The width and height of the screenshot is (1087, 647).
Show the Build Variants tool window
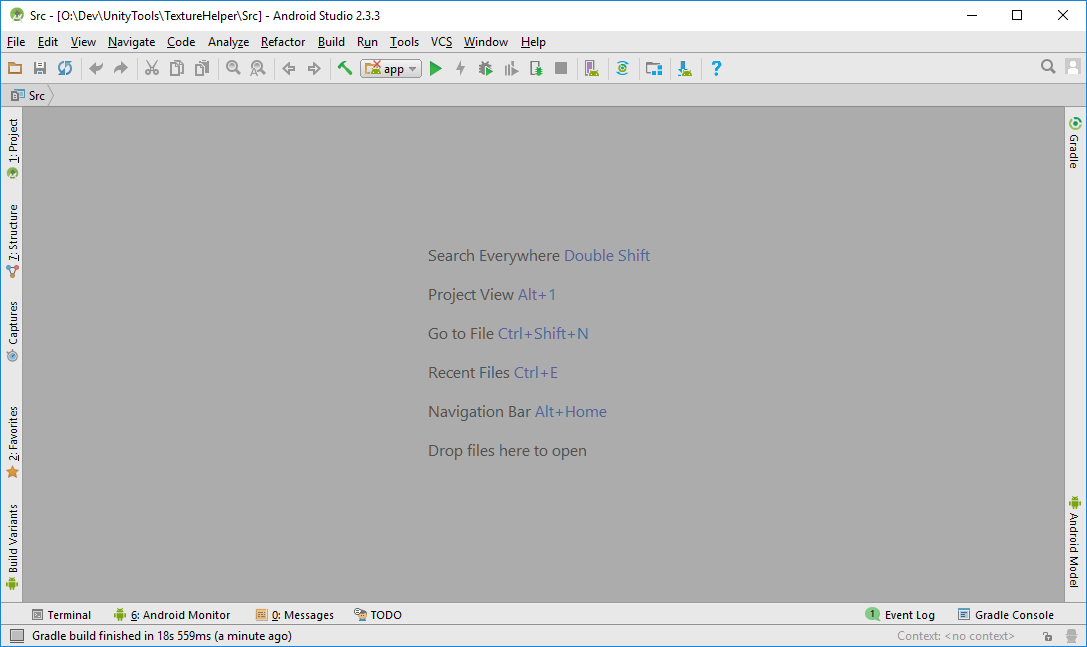pos(12,547)
